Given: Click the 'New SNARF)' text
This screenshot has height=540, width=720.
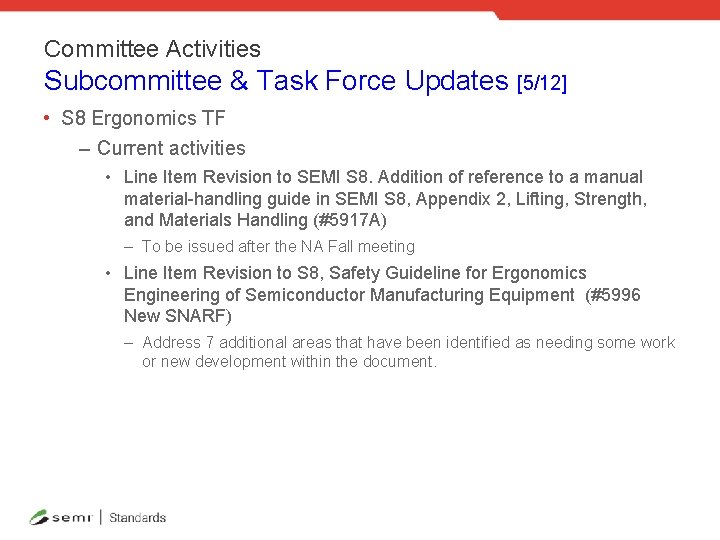Looking at the screenshot, I should tap(178, 316).
